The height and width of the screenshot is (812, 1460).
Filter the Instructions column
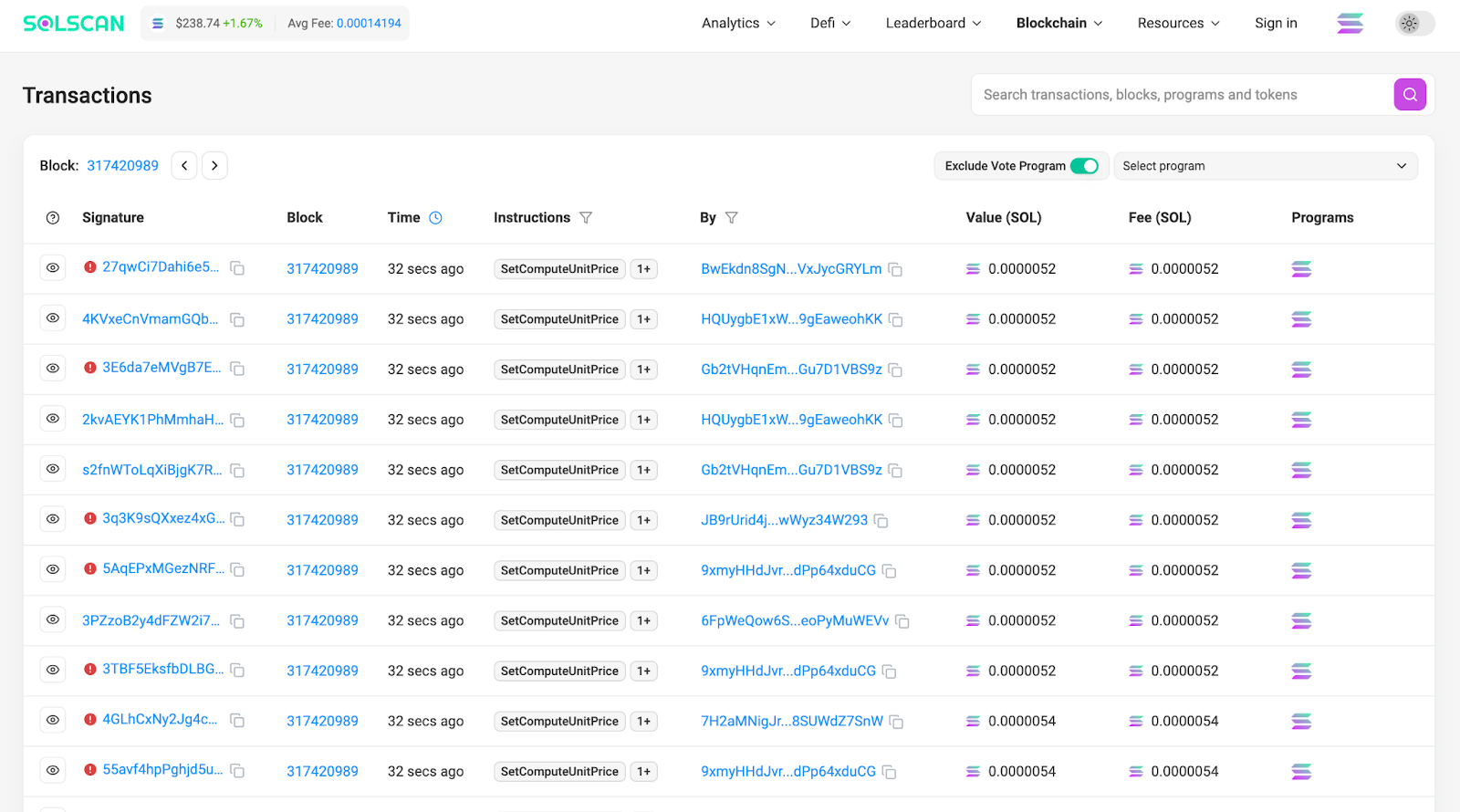[x=586, y=218]
